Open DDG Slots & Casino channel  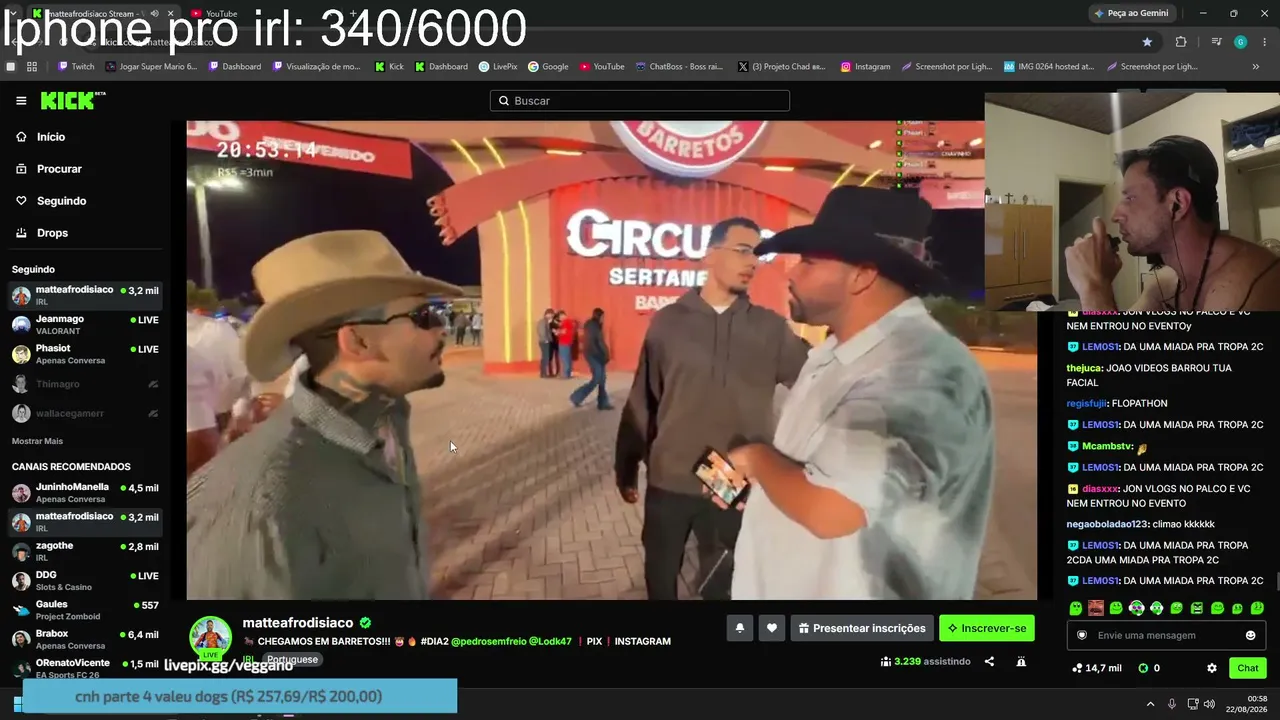click(x=85, y=581)
